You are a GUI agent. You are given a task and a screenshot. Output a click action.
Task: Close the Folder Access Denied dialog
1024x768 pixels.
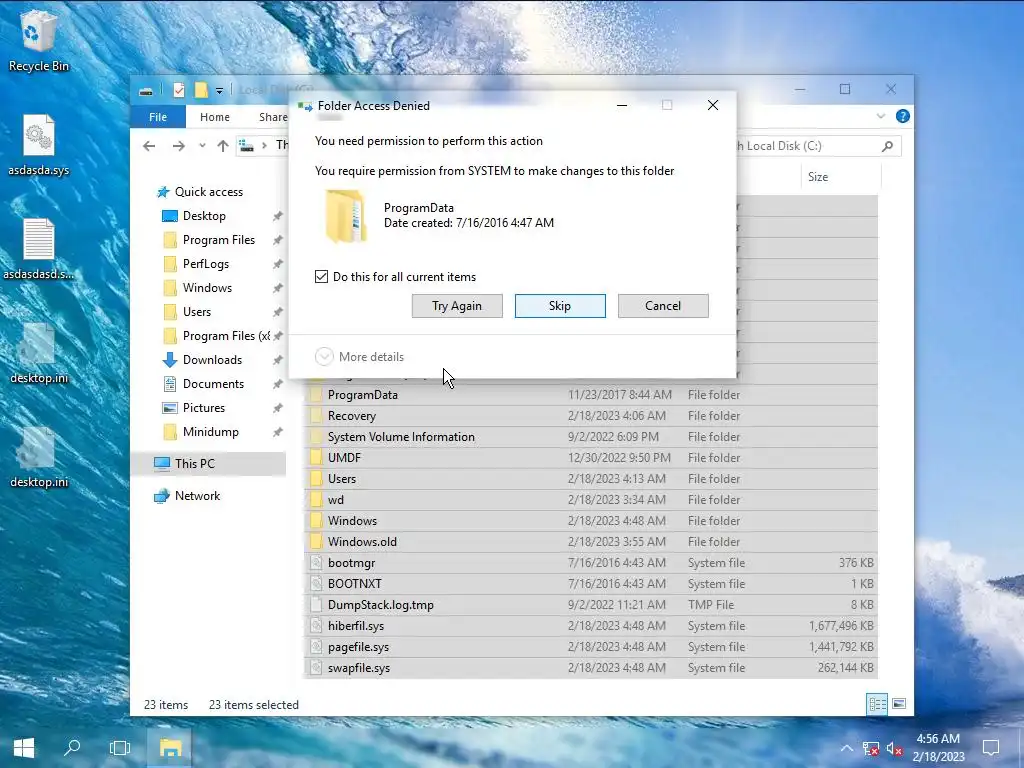(x=712, y=105)
